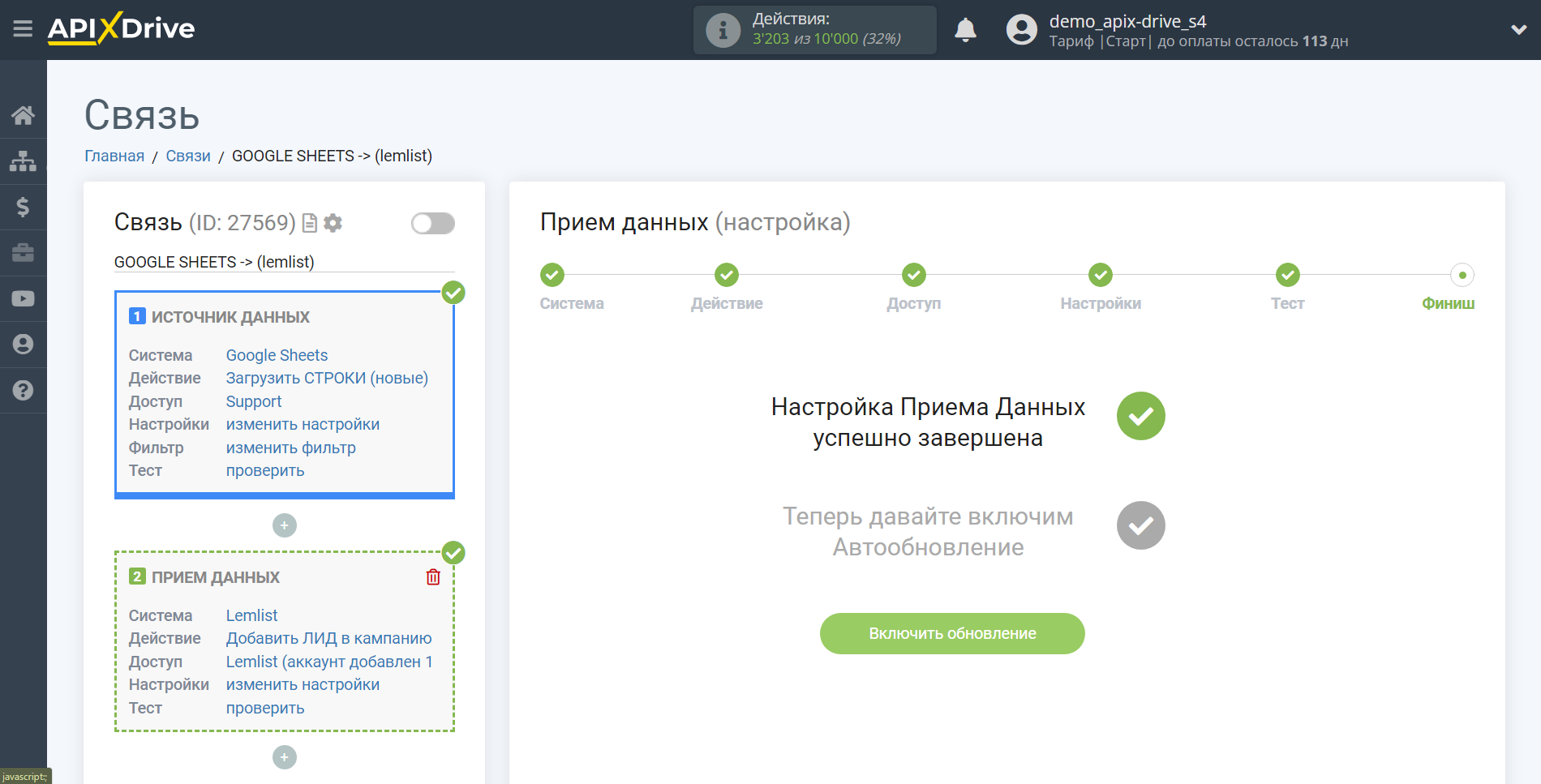Open the briefcase icon in the sidebar

coord(23,253)
